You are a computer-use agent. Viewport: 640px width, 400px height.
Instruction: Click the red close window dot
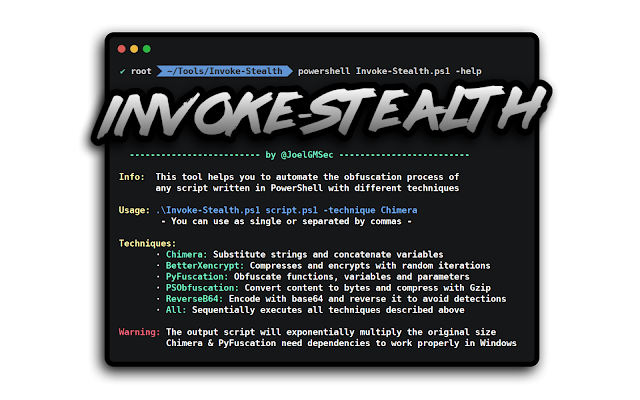[x=122, y=49]
